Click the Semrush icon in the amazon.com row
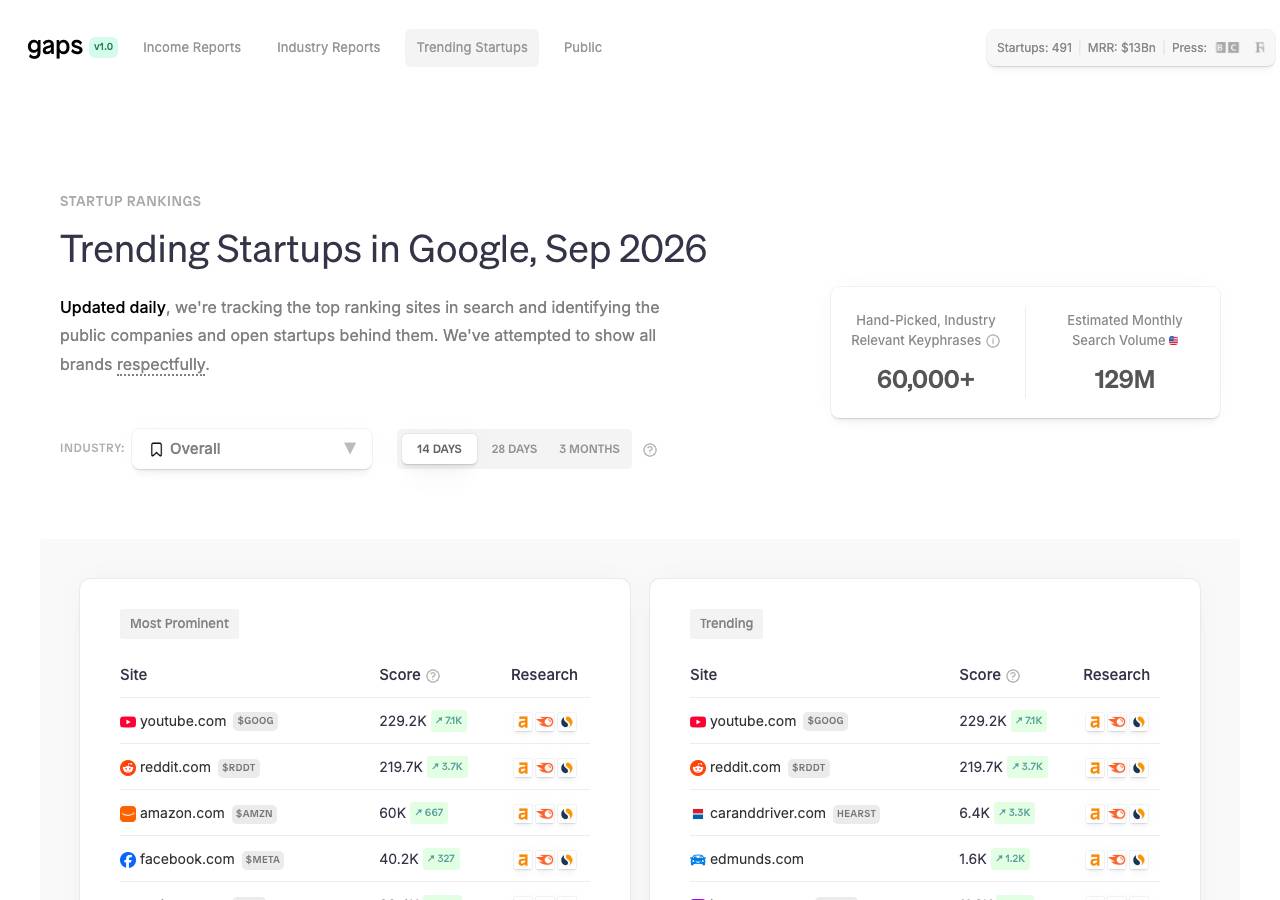Screen dimensions: 1280x900 545,813
